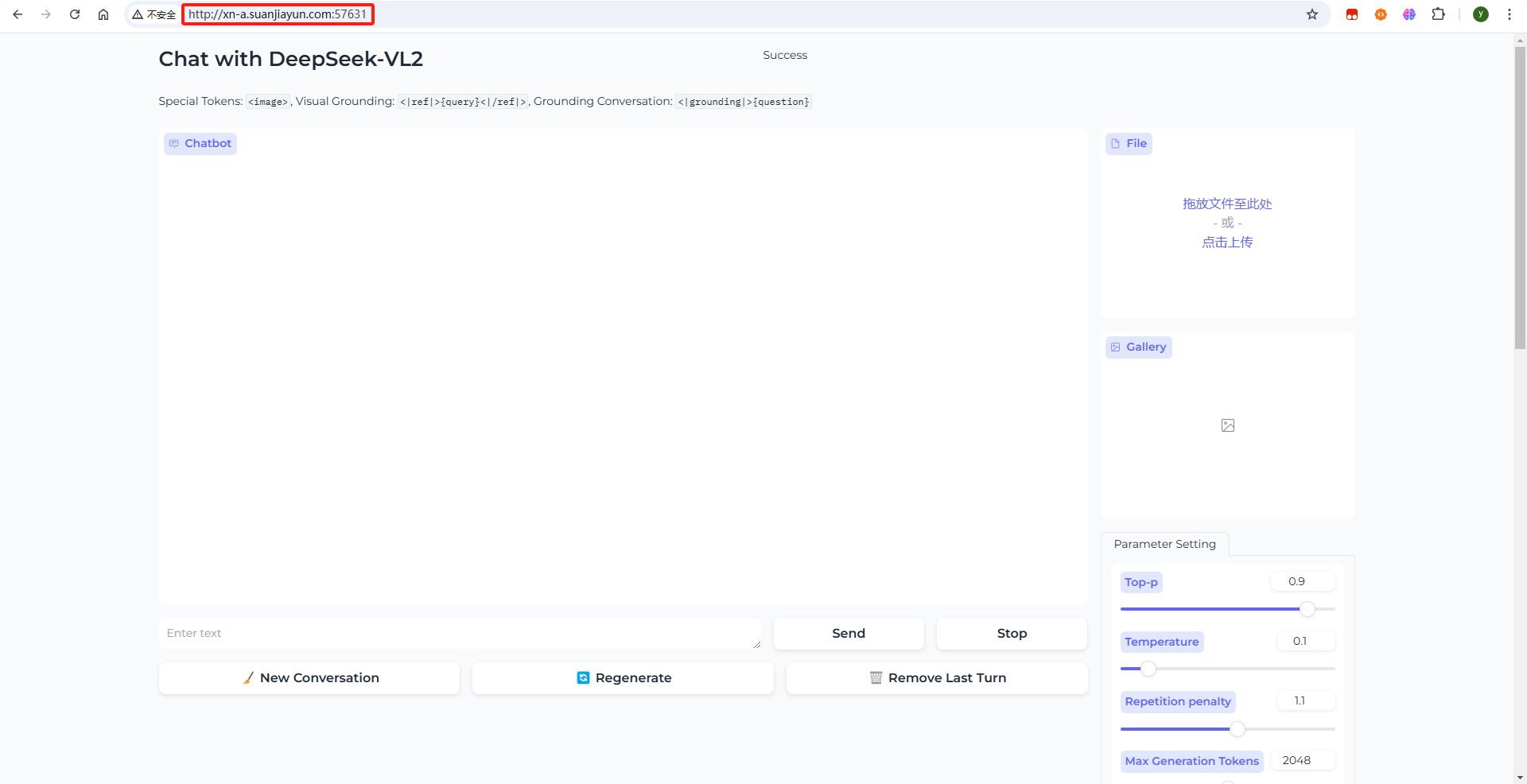Click the scrollbar down arrow

tap(1520, 777)
